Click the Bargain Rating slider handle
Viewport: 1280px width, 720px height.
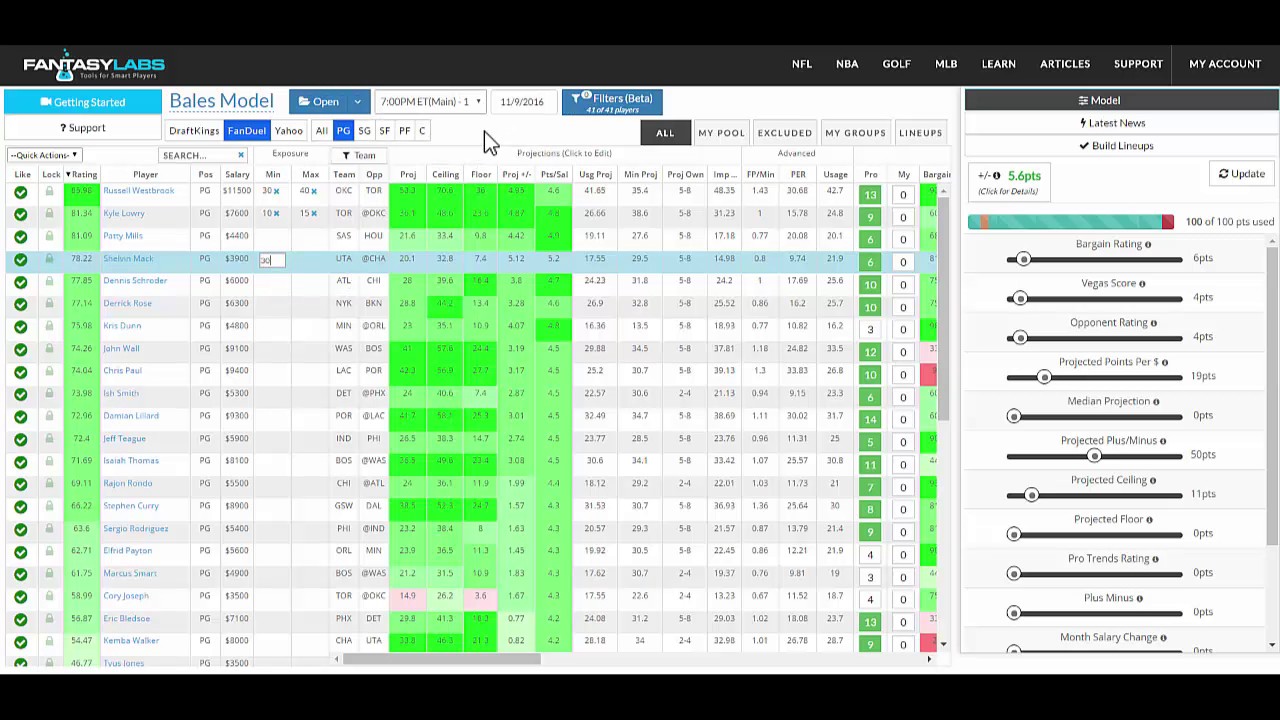[1023, 259]
